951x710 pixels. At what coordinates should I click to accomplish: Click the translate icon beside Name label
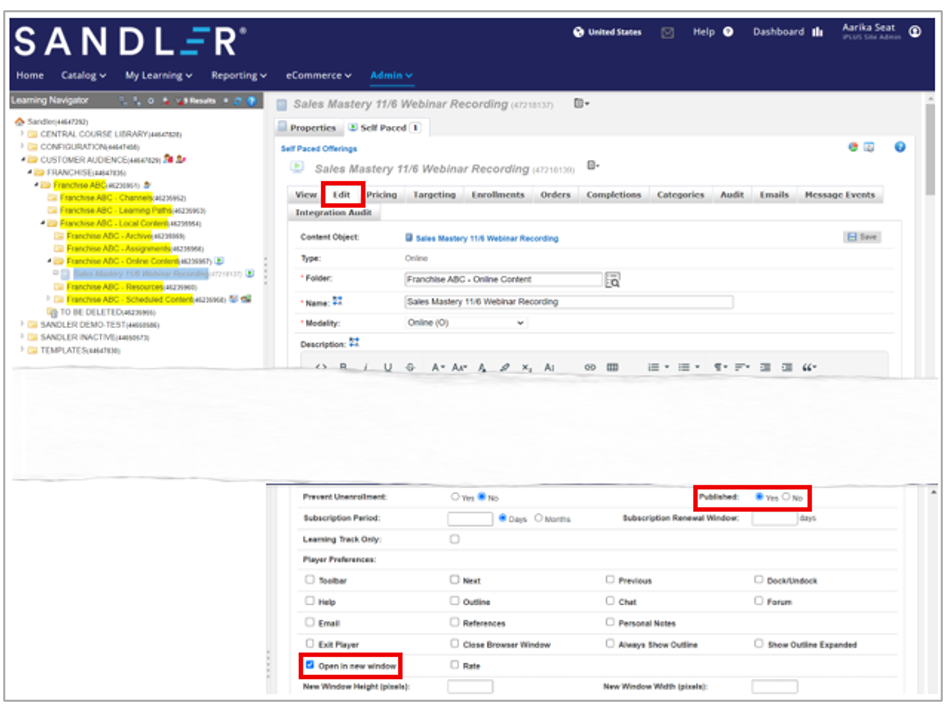(337, 300)
